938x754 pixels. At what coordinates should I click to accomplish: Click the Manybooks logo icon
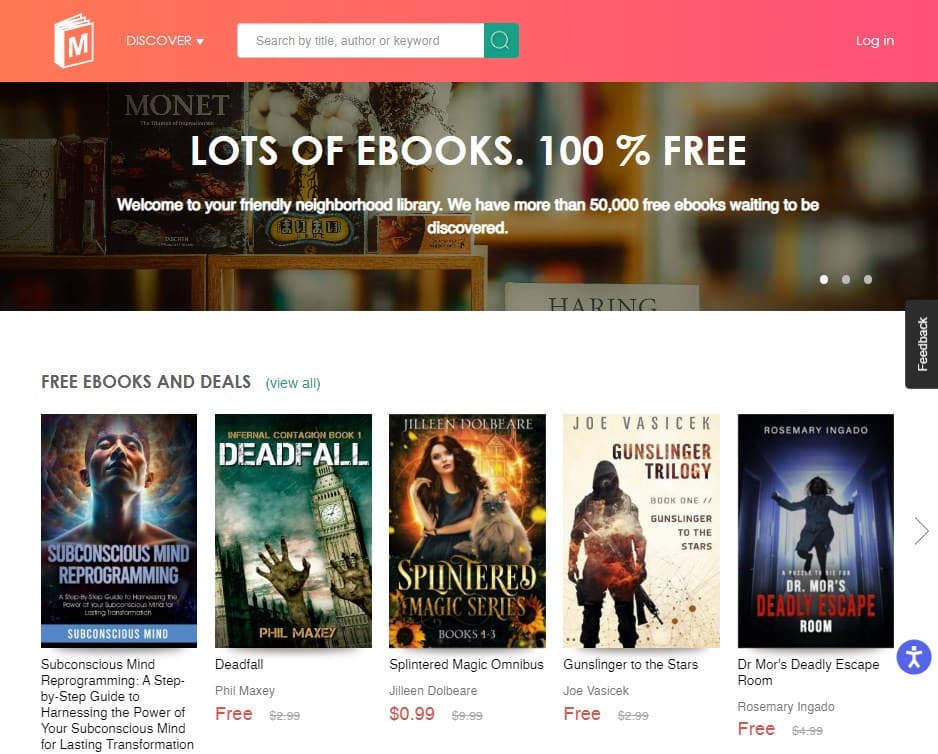pyautogui.click(x=74, y=41)
